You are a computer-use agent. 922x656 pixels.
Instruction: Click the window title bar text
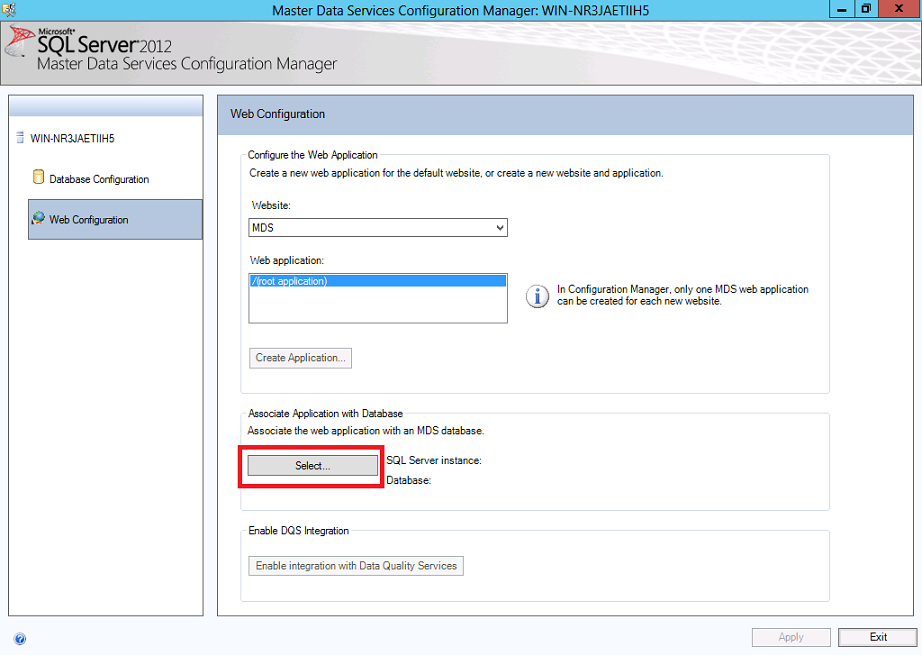click(460, 10)
